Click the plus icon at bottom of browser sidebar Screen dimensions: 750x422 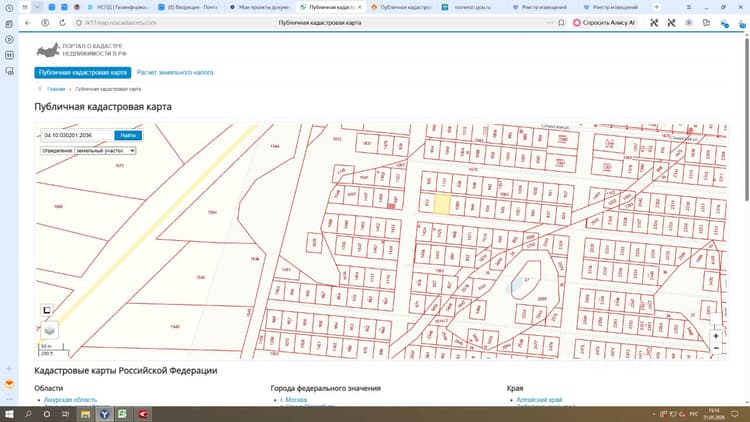click(9, 368)
